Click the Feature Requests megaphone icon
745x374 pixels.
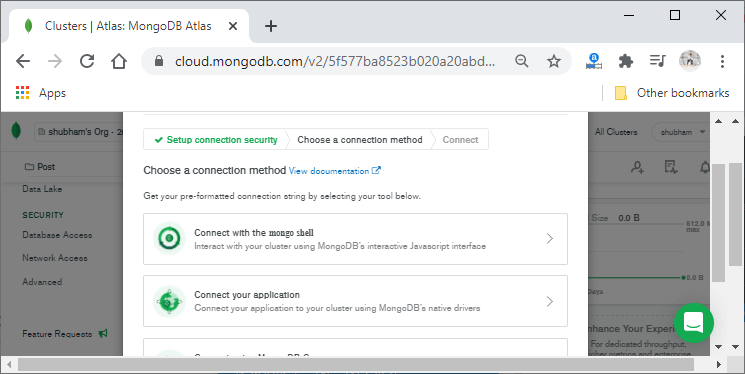tap(103, 334)
